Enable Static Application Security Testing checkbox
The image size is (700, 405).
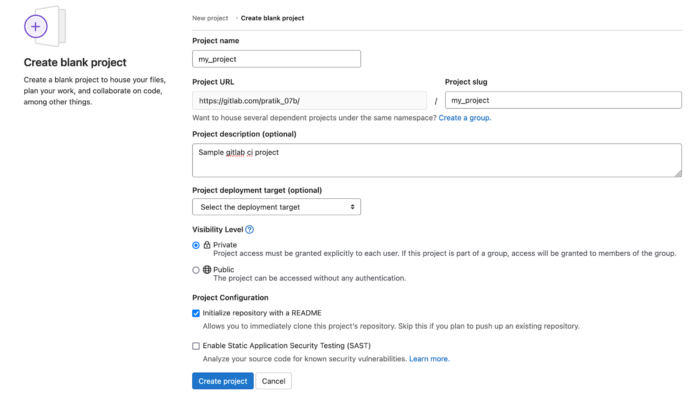(196, 346)
